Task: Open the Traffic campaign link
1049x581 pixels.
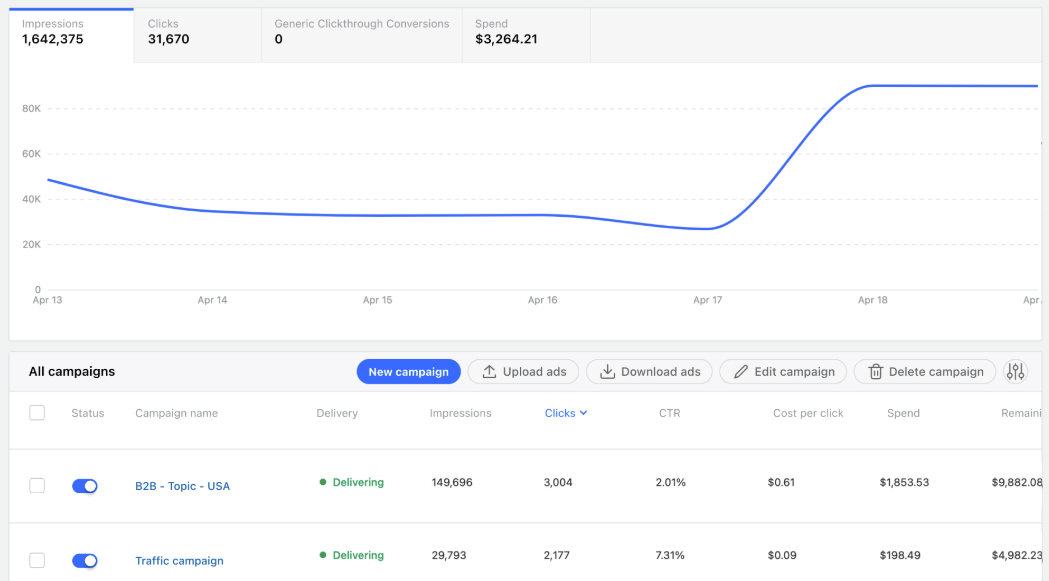Action: click(x=179, y=561)
